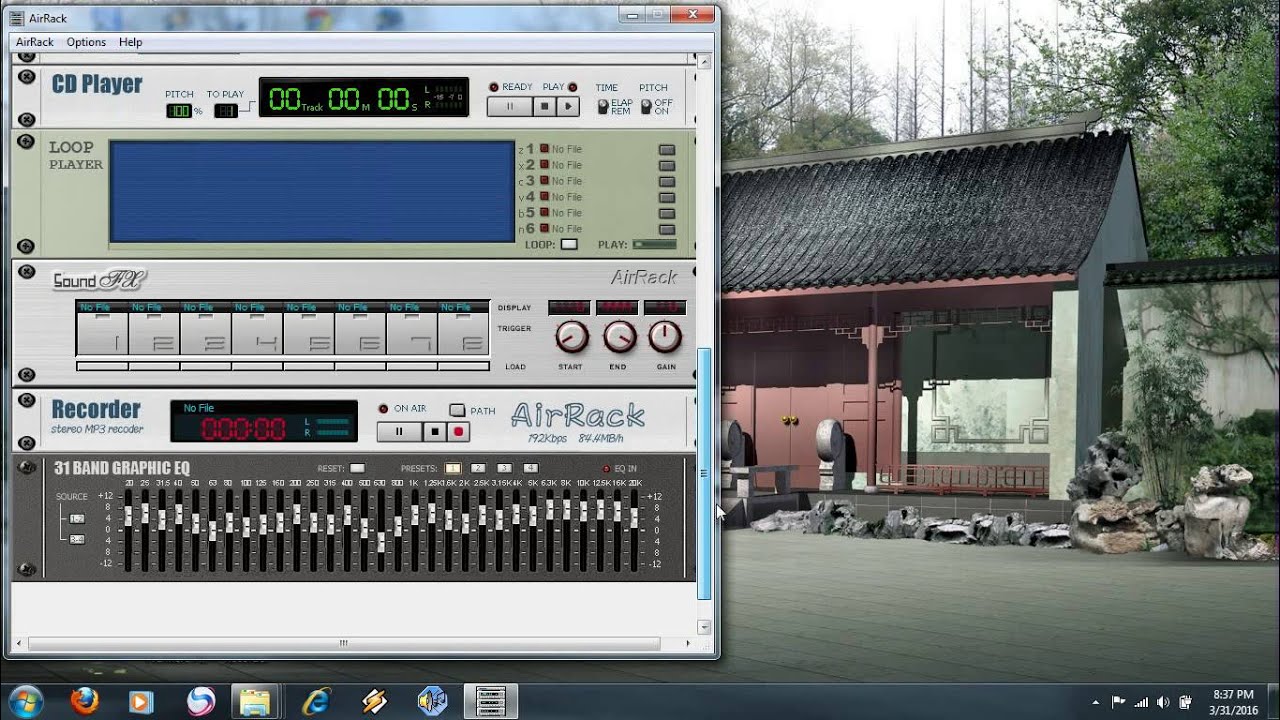The image size is (1280, 720).
Task: Toggle Loop Player slot 1 indicator
Action: tap(545, 149)
